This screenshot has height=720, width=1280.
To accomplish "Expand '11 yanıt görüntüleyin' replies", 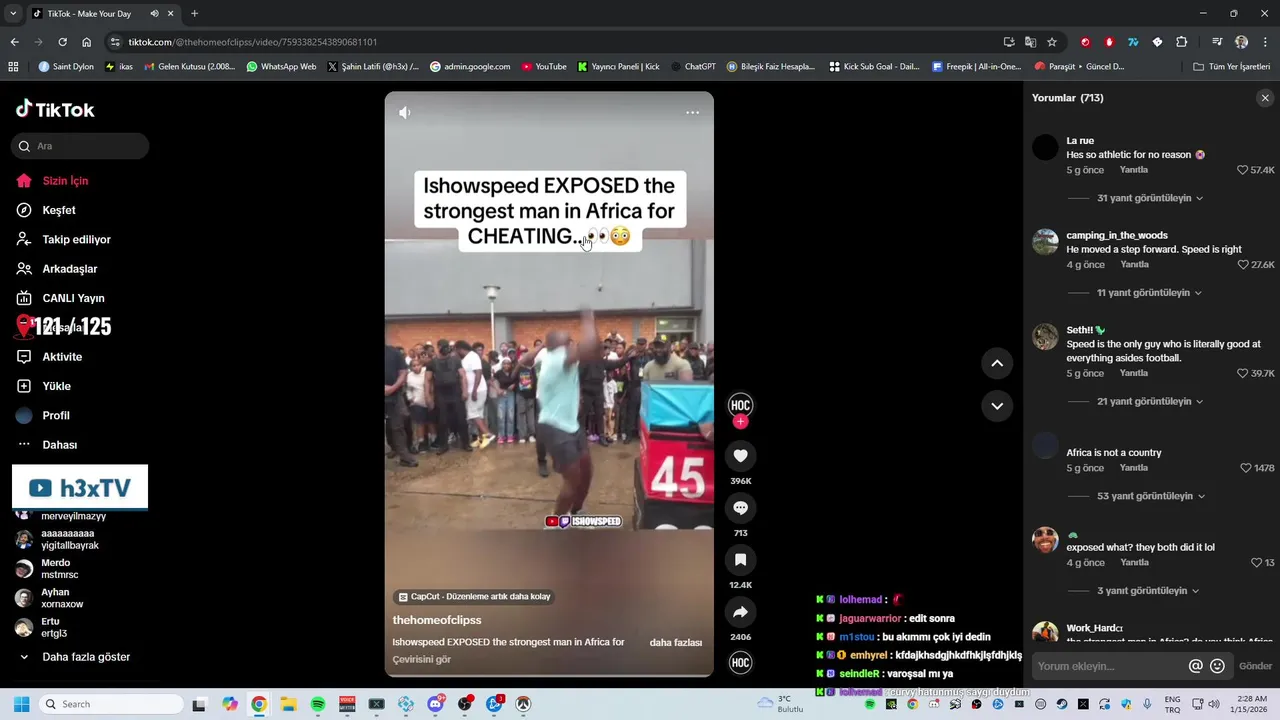I will [1149, 293].
